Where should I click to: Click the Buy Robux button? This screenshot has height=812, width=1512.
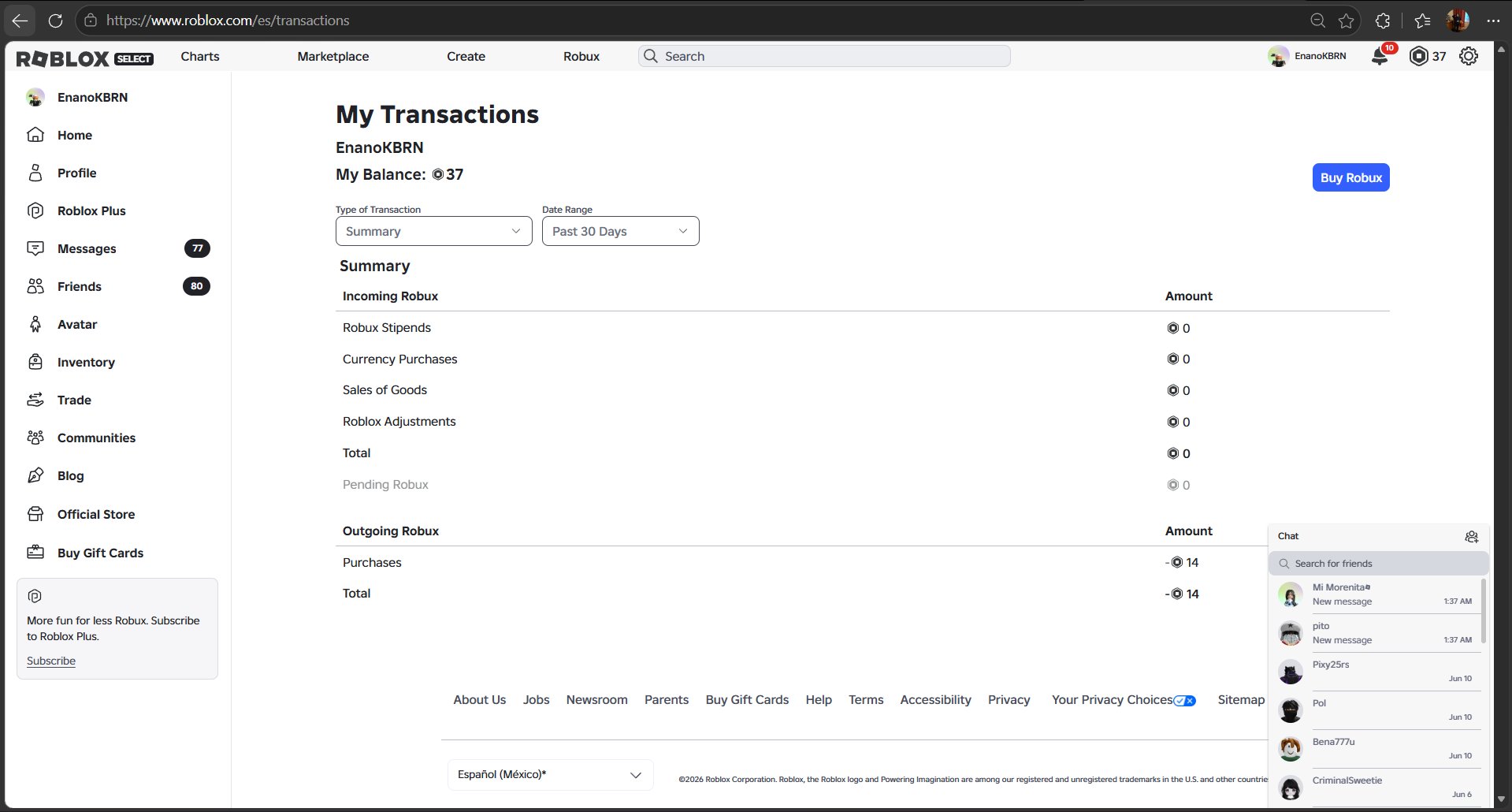pyautogui.click(x=1351, y=177)
